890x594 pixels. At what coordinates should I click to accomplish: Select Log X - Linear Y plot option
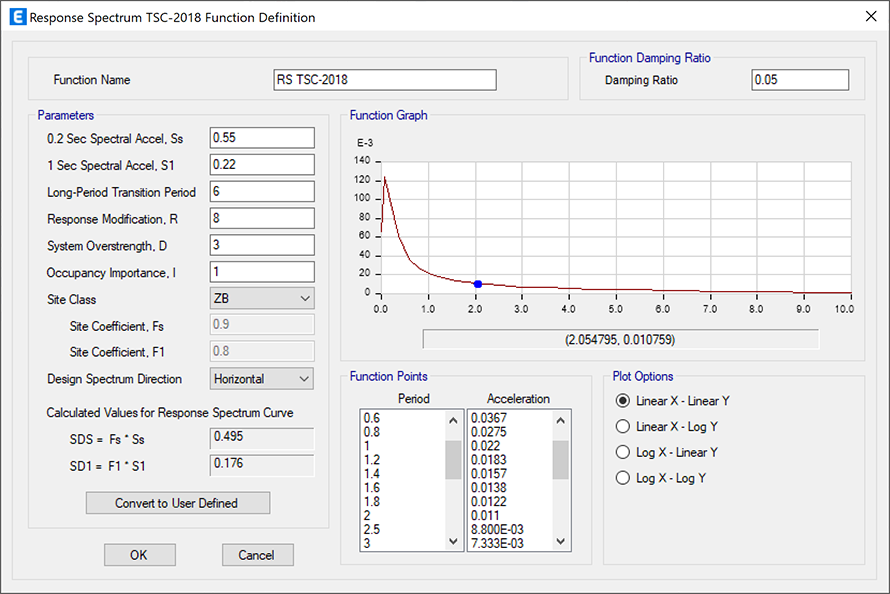pos(623,452)
